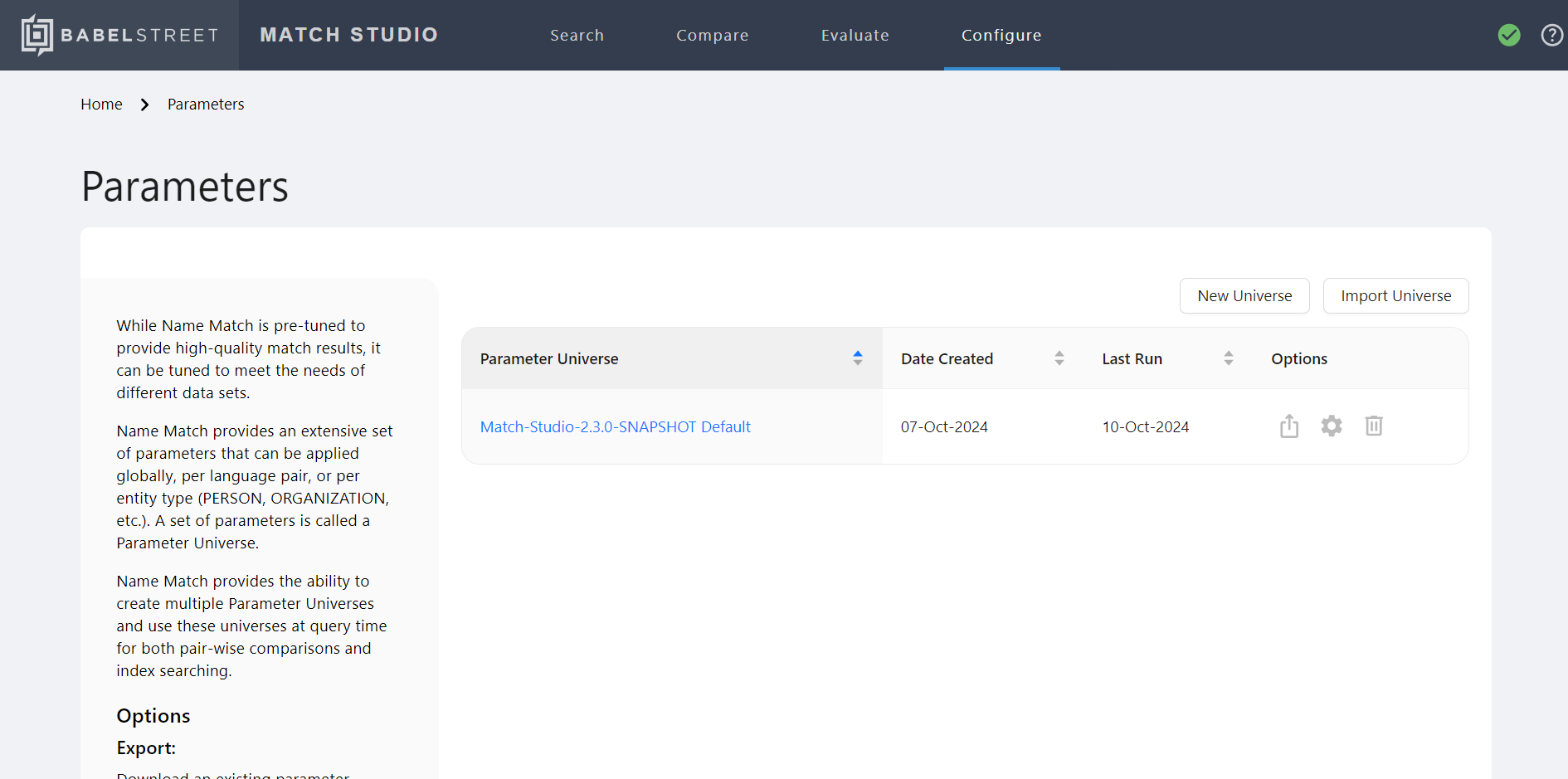Click the Parameters page heading
Screen dimensions: 1568x779
tap(185, 186)
